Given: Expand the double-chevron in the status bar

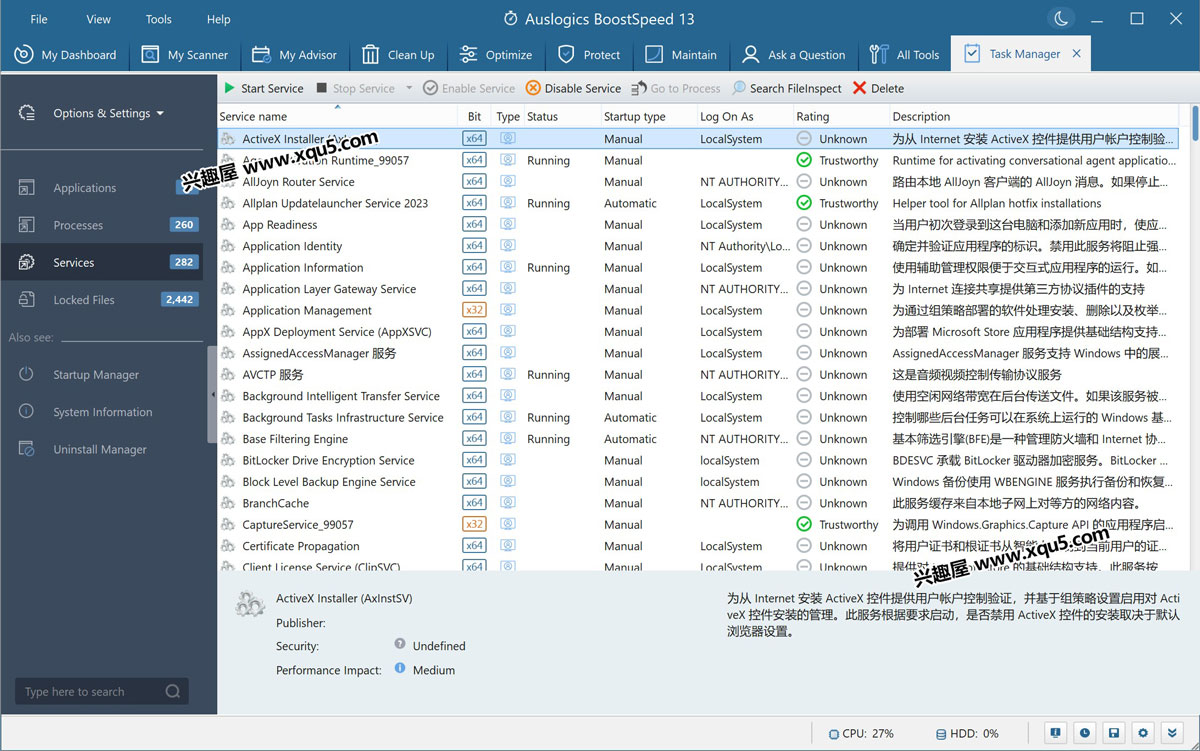Looking at the screenshot, I should (x=1173, y=733).
